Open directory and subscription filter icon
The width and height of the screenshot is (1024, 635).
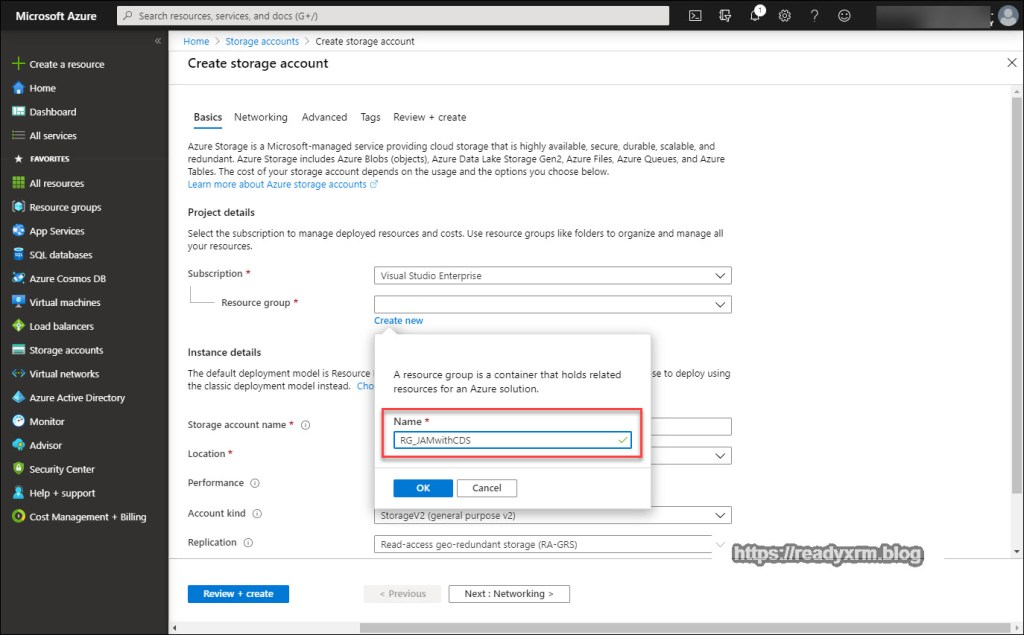point(726,16)
